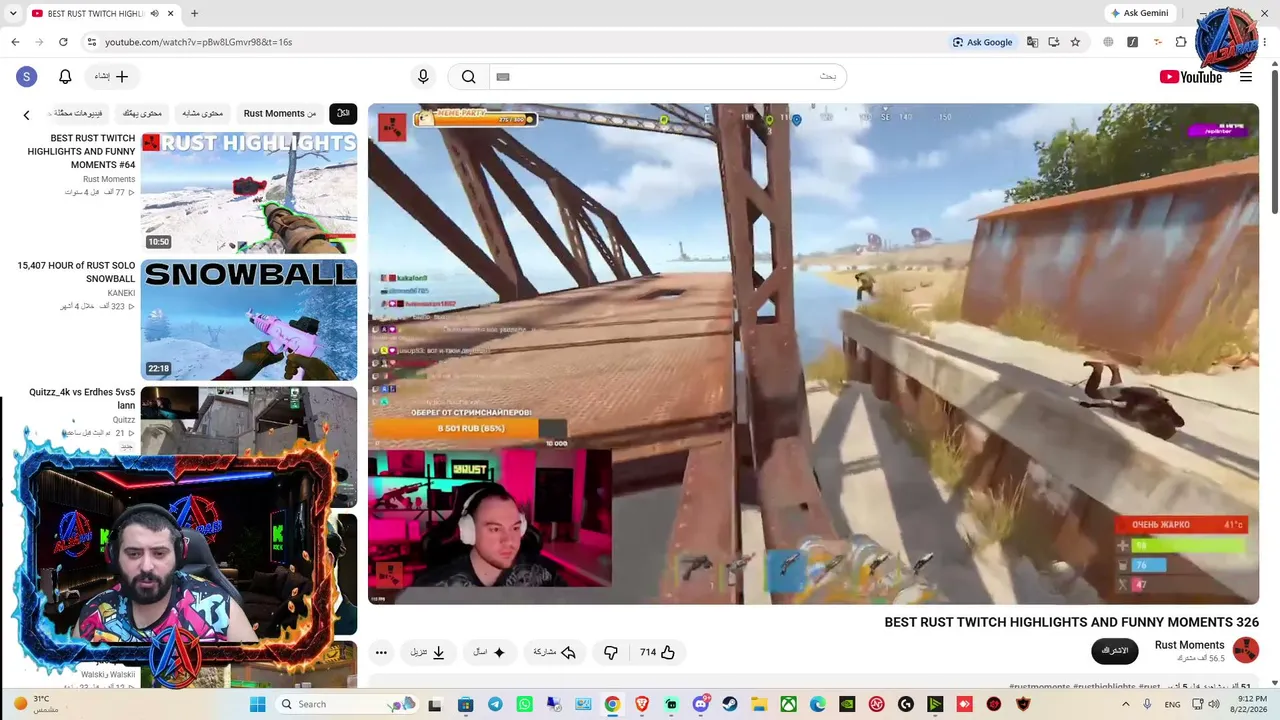The height and width of the screenshot is (720, 1280).
Task: Go back in browser history
Action: [15, 42]
